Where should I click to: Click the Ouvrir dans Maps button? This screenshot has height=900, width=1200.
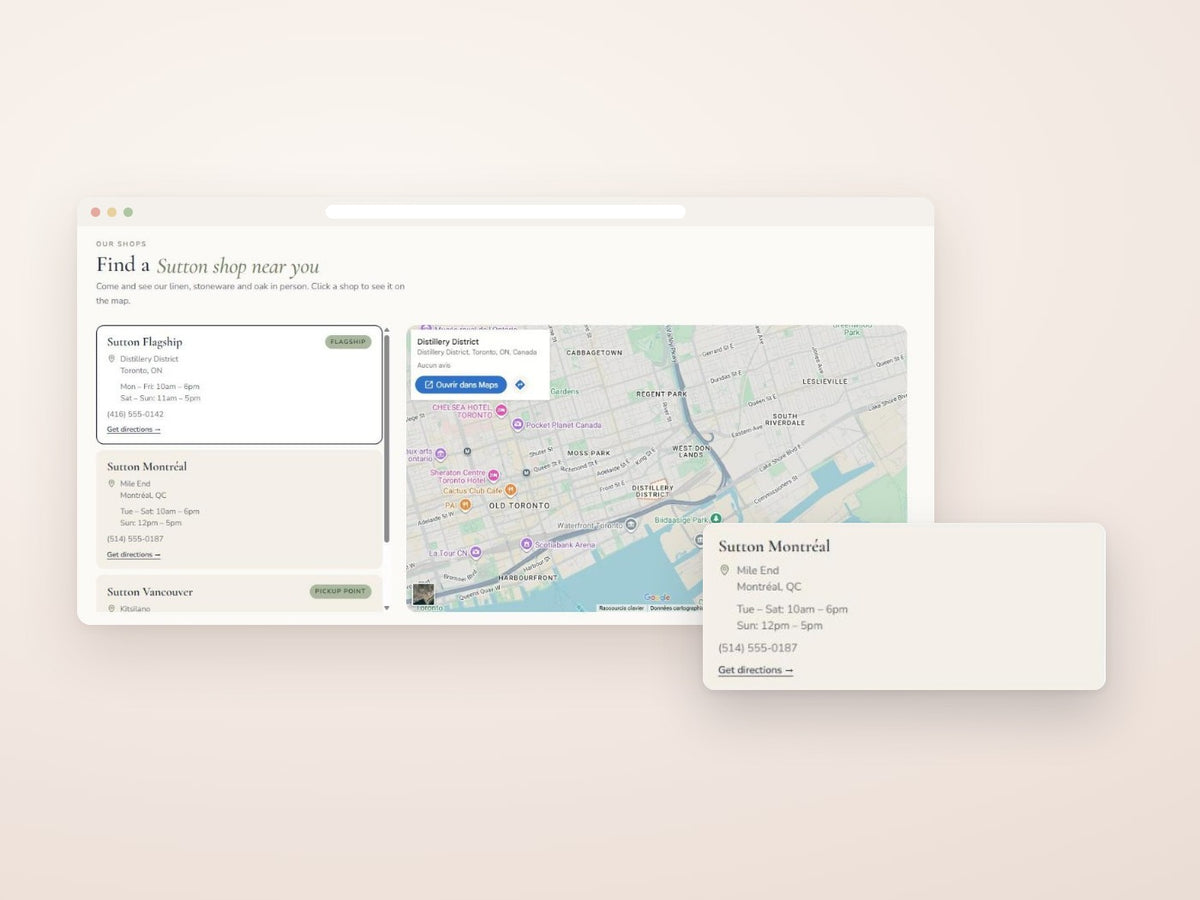tap(461, 385)
